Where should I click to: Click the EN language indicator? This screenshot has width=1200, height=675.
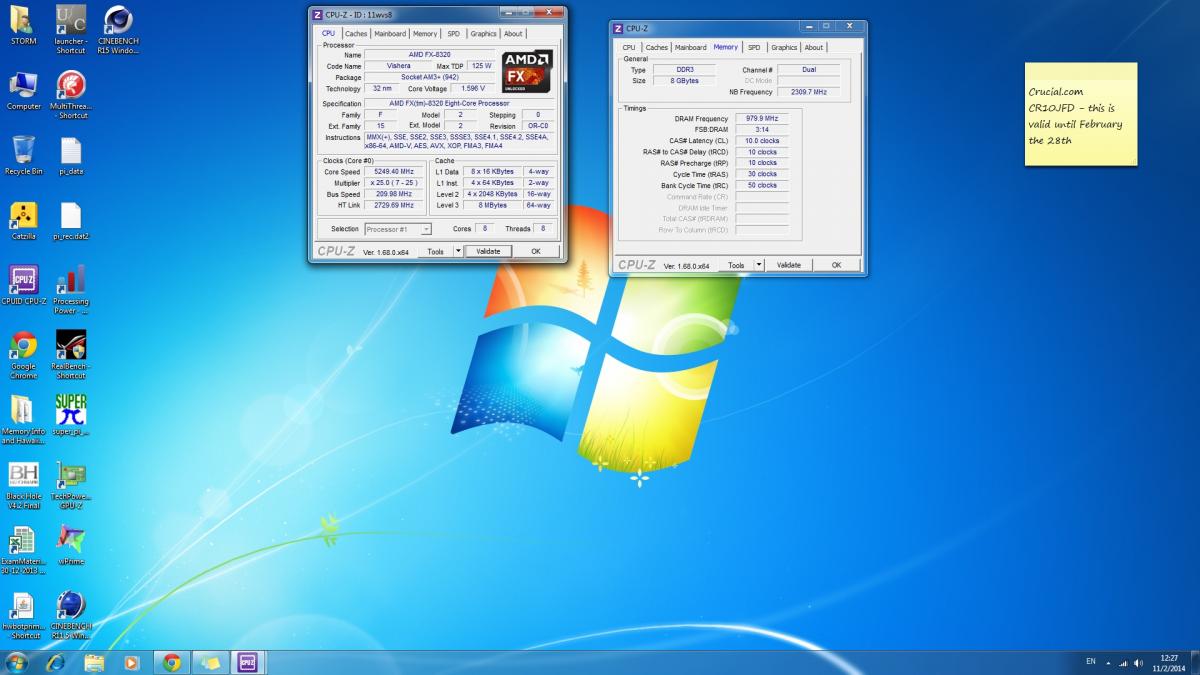click(1090, 662)
